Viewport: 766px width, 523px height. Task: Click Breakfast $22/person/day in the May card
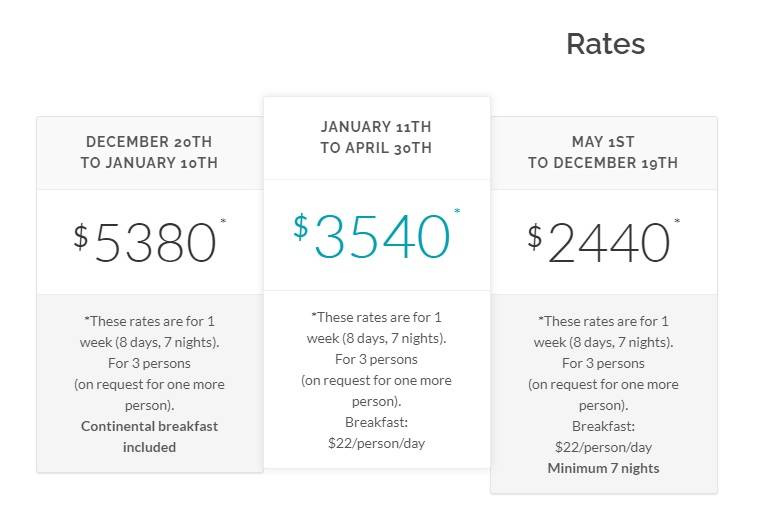coord(603,437)
